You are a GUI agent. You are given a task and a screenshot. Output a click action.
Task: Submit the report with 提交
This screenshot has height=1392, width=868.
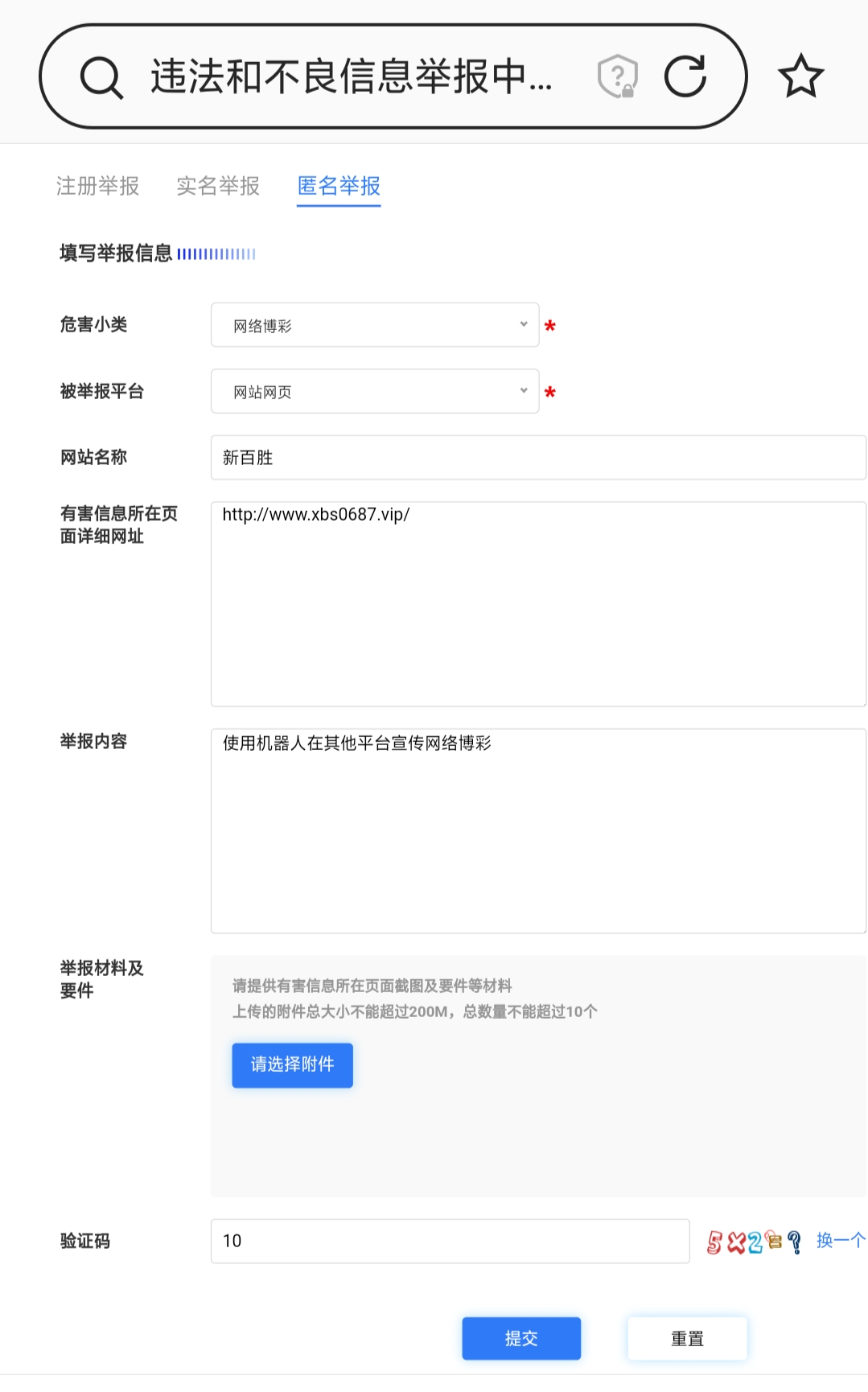point(521,1338)
